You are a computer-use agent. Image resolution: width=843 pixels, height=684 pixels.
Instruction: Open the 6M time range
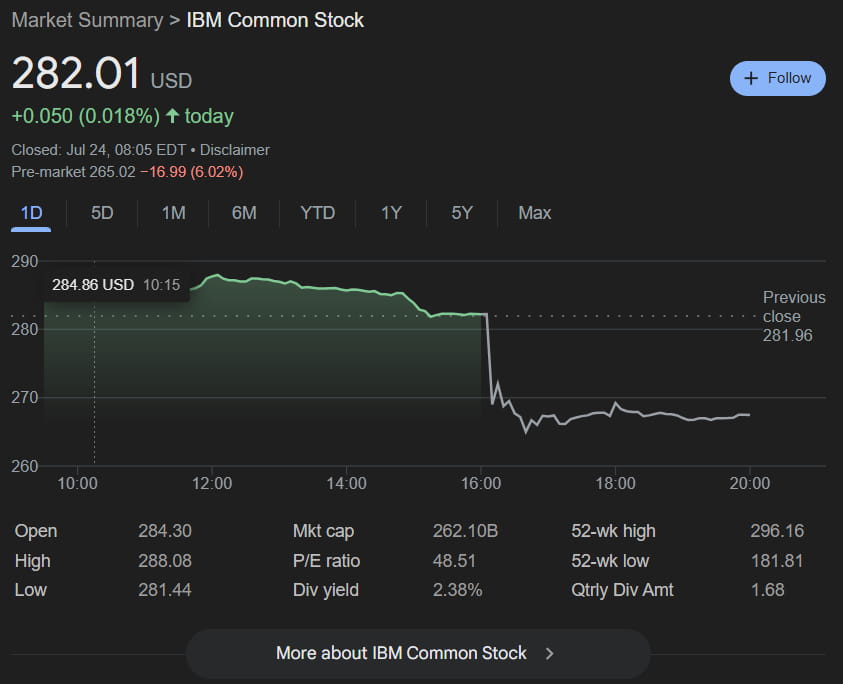coord(244,213)
